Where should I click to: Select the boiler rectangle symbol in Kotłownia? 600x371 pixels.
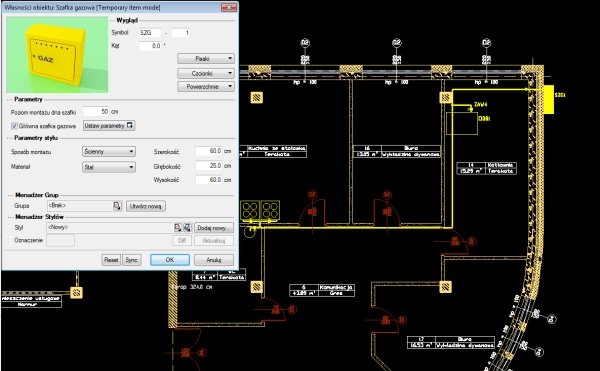[x=462, y=123]
